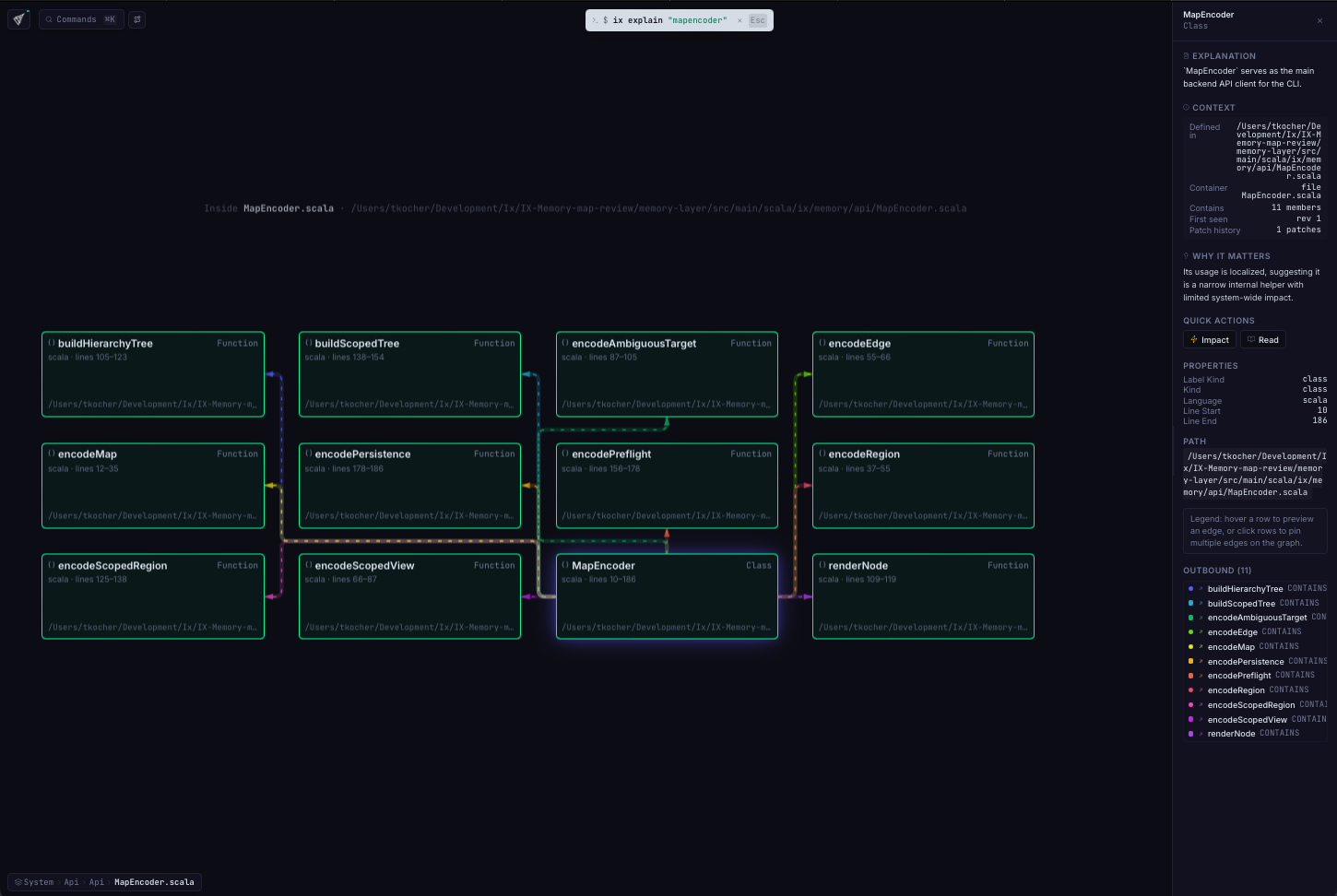Click buildScopedTree row in Outbound list
The width and height of the screenshot is (1337, 896).
point(1255,604)
